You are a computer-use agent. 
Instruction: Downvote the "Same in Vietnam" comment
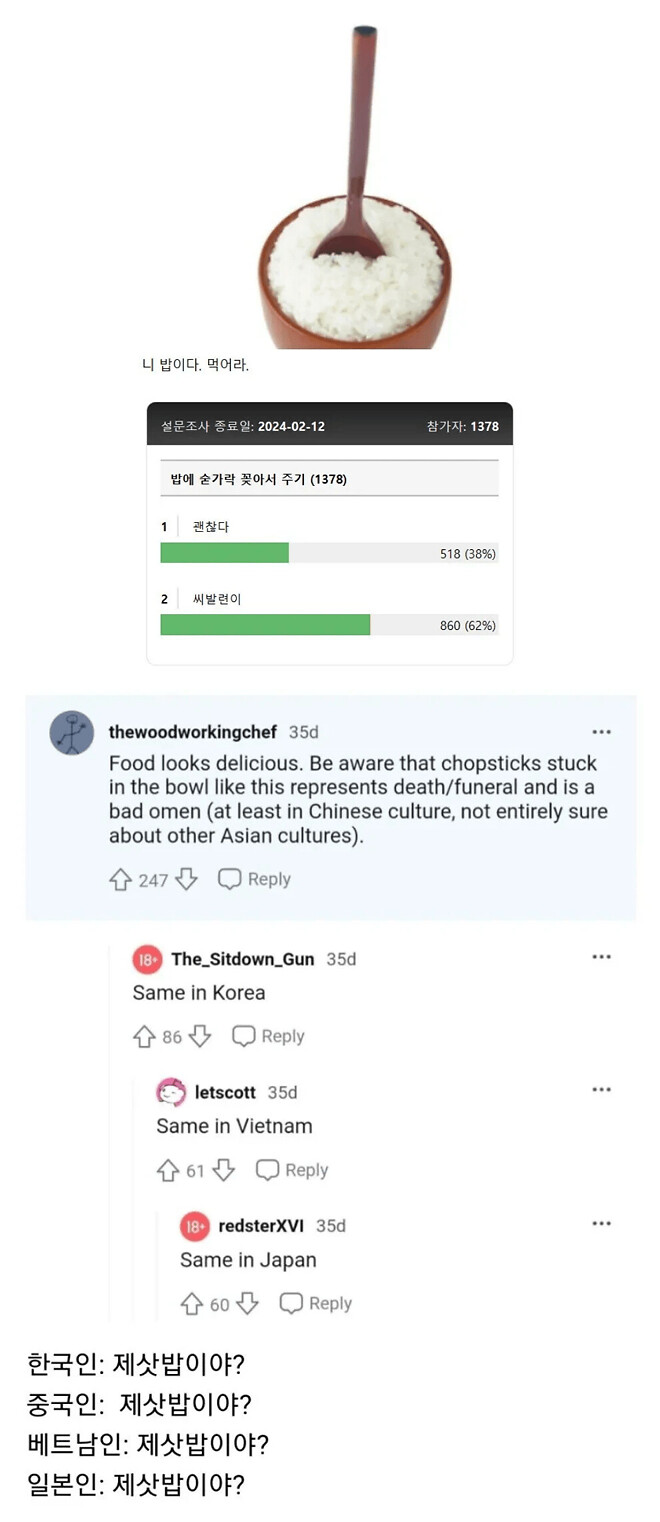coord(225,1170)
